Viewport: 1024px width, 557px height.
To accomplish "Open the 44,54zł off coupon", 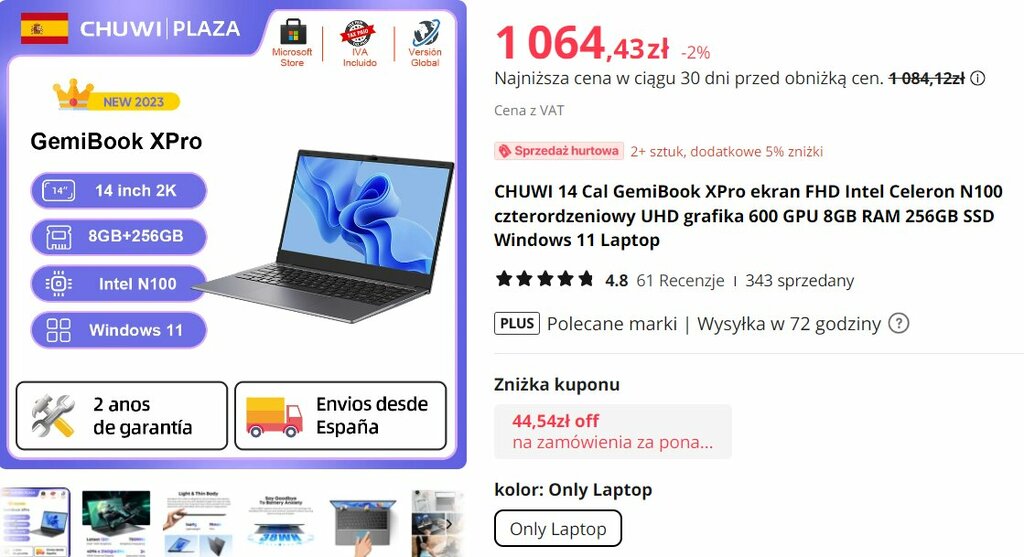I will 613,431.
